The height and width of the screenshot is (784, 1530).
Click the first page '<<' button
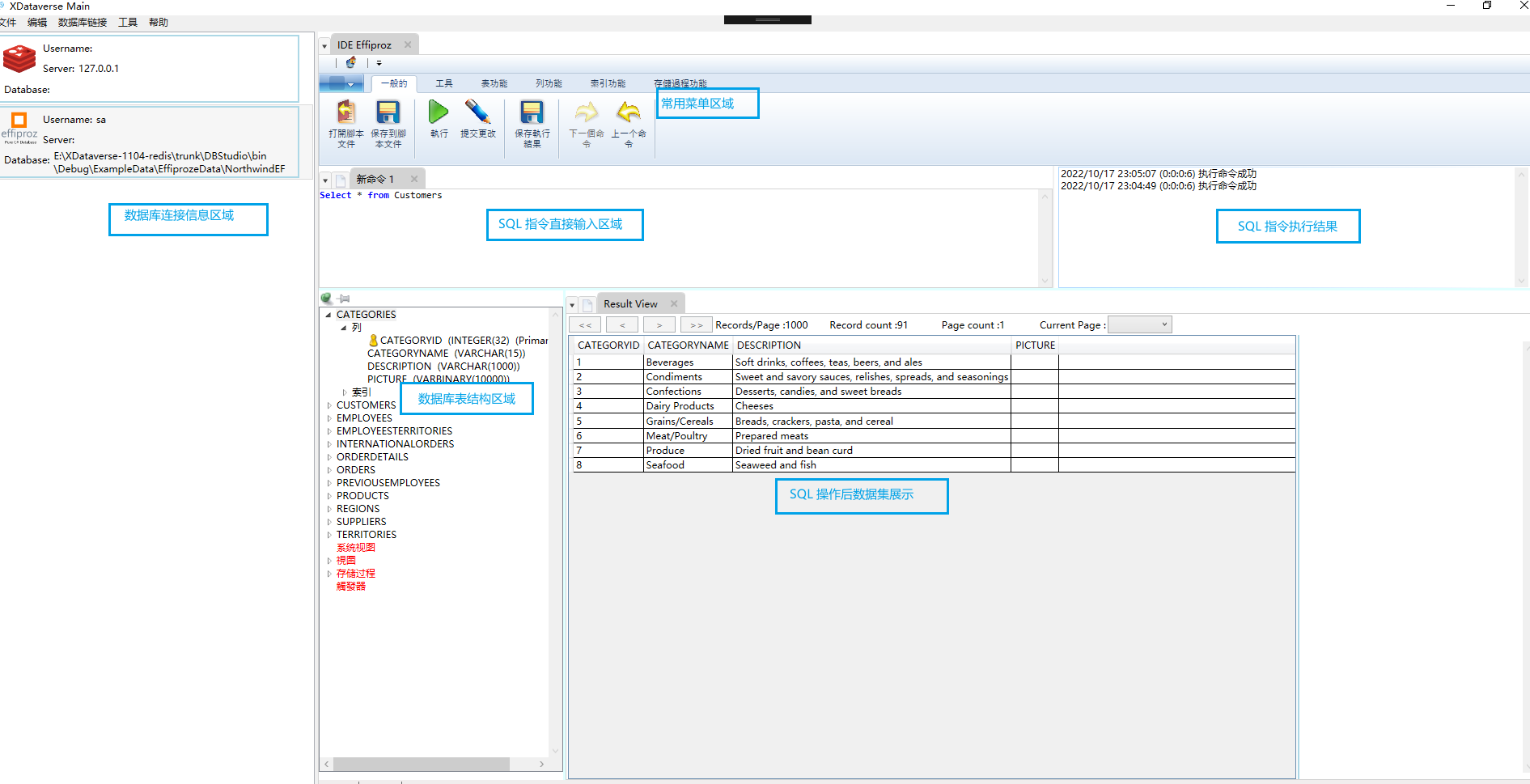pos(585,325)
